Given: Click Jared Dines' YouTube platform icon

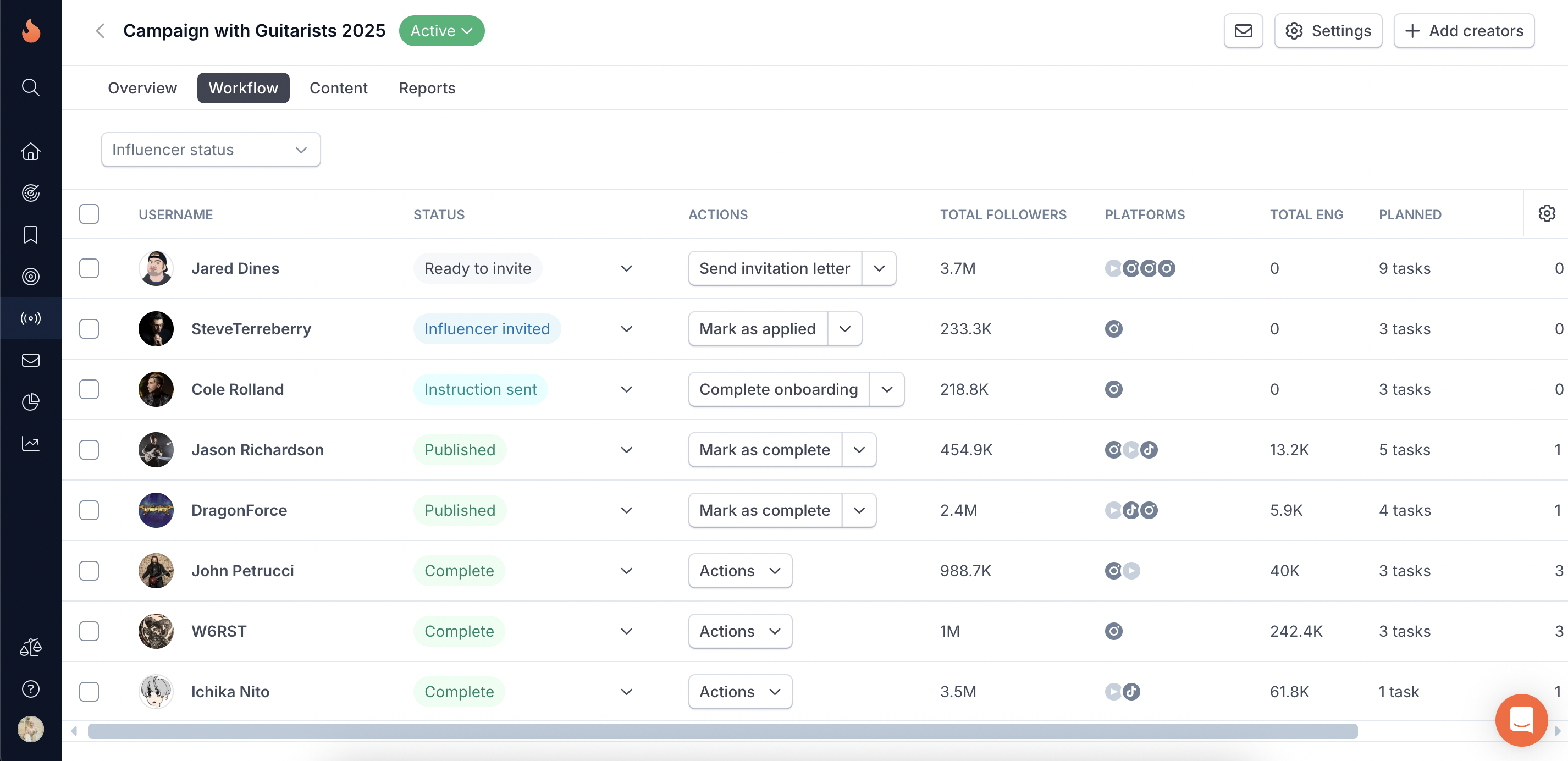Looking at the screenshot, I should tap(1113, 268).
